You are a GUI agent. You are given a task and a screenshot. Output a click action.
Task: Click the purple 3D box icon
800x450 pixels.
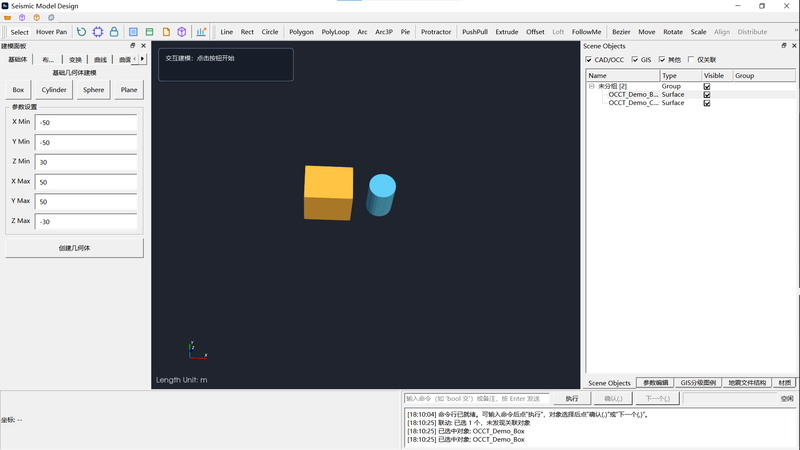pos(182,32)
